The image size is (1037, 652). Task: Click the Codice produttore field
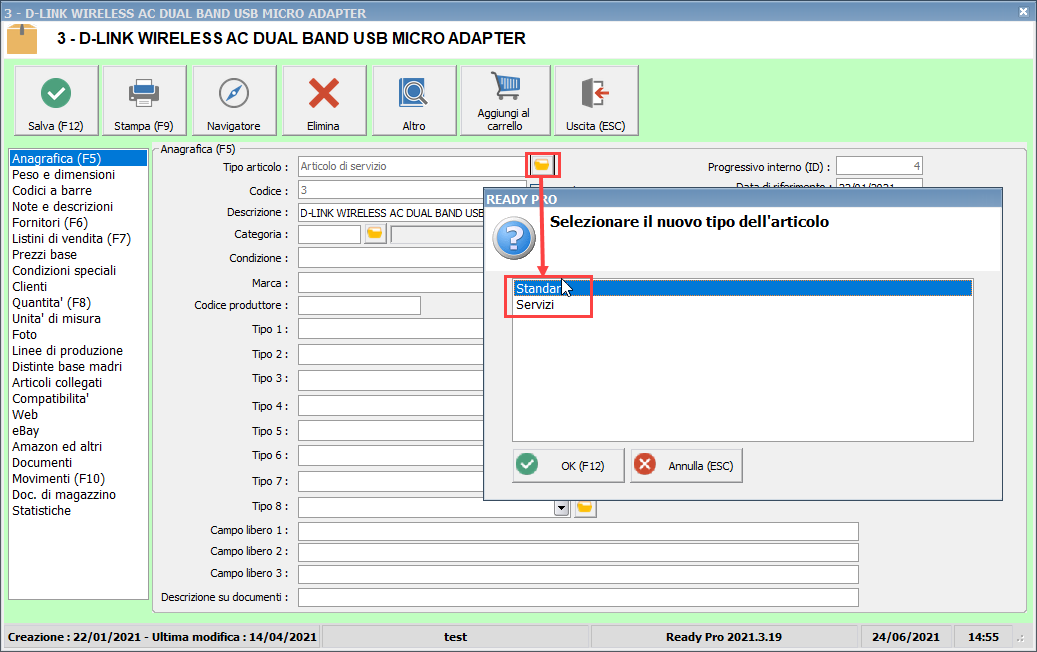(x=359, y=306)
